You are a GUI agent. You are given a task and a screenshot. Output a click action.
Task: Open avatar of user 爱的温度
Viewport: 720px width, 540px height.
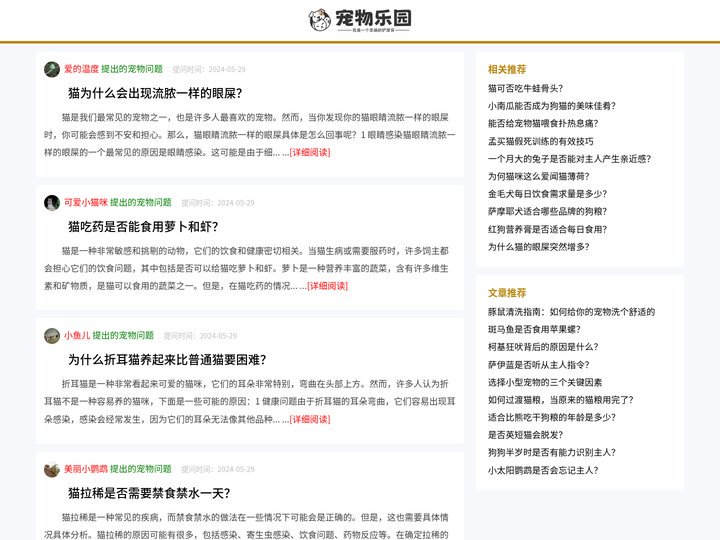(x=52, y=69)
